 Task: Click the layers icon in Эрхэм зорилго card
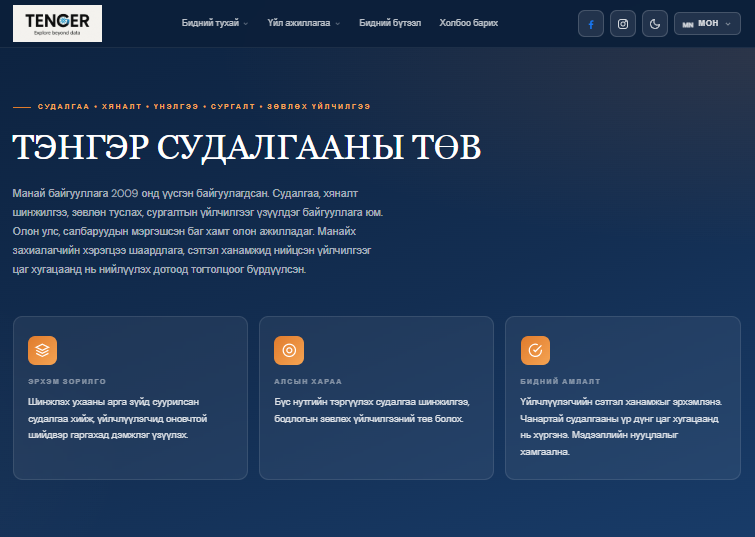tap(42, 350)
